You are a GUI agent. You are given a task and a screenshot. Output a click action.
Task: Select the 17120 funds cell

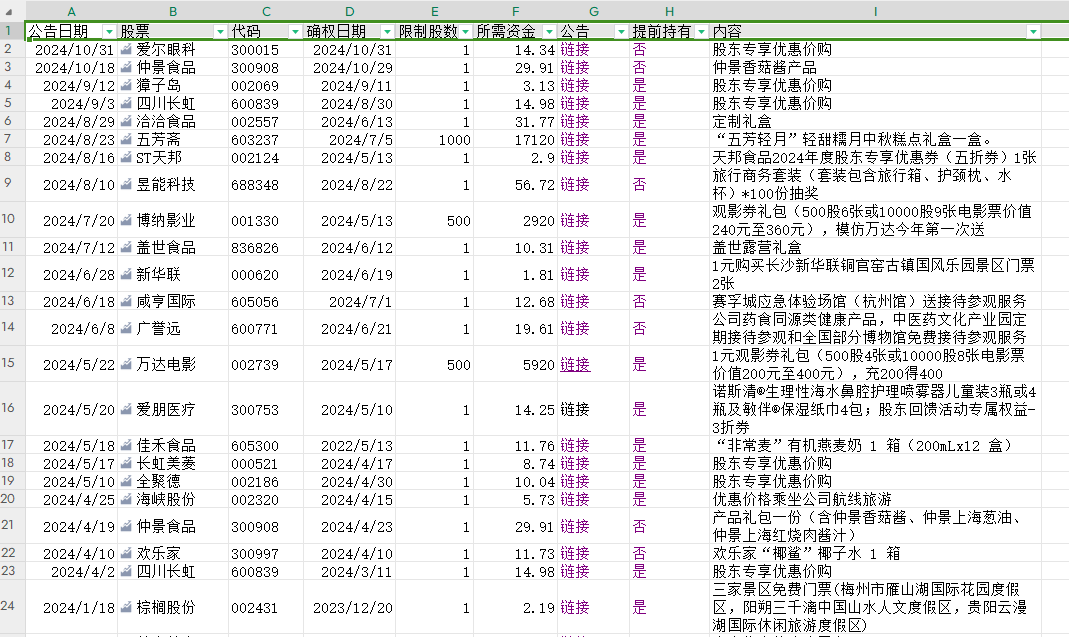[x=515, y=139]
